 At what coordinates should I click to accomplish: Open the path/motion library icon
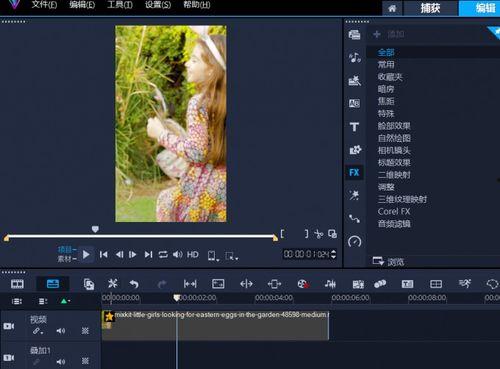354,218
